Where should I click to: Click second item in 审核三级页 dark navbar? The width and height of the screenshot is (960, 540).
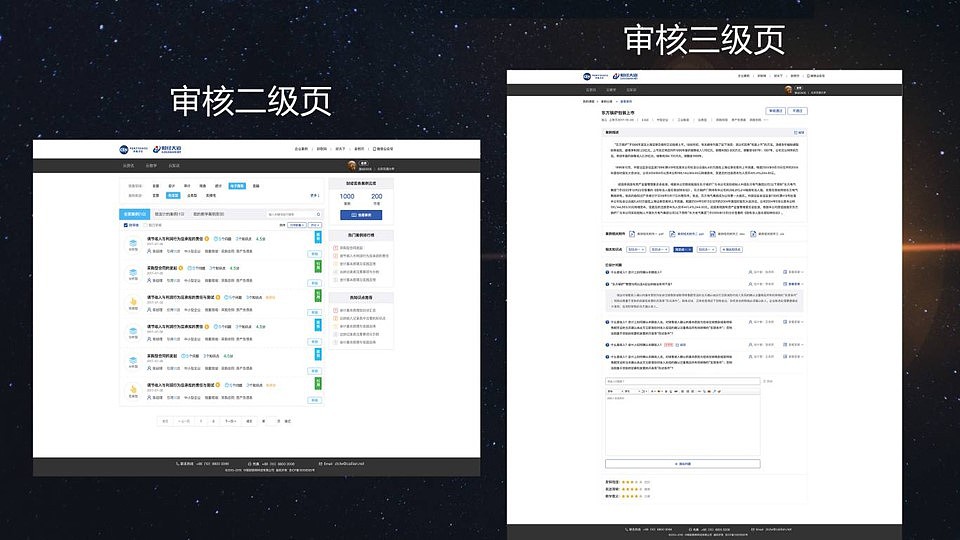pos(611,90)
